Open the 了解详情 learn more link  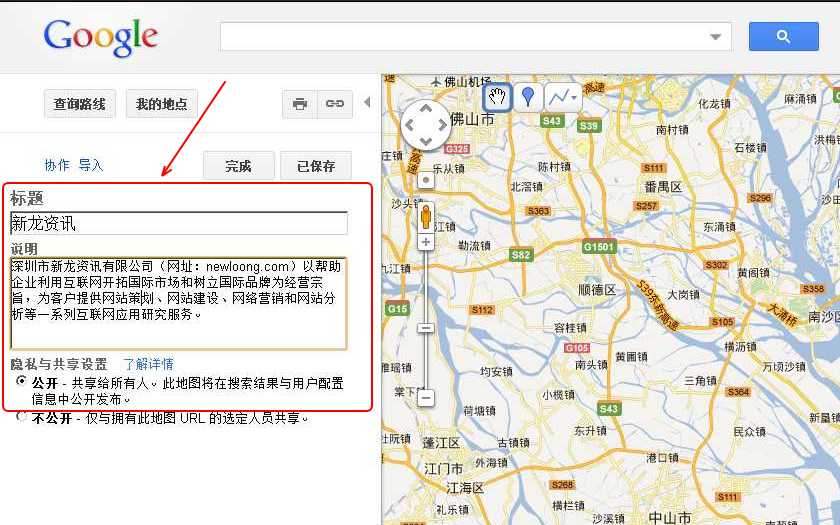[x=148, y=364]
